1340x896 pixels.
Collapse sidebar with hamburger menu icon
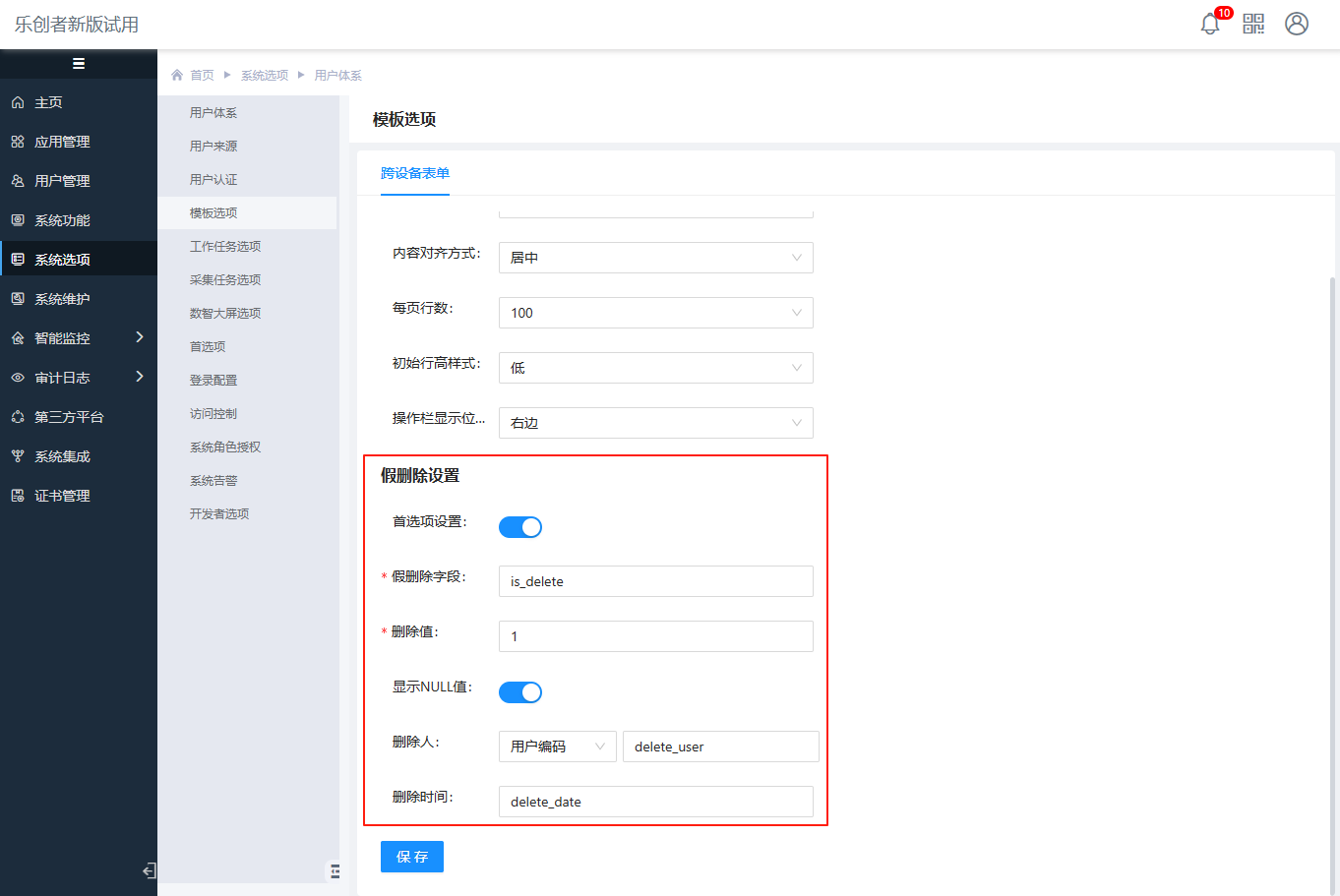click(79, 64)
